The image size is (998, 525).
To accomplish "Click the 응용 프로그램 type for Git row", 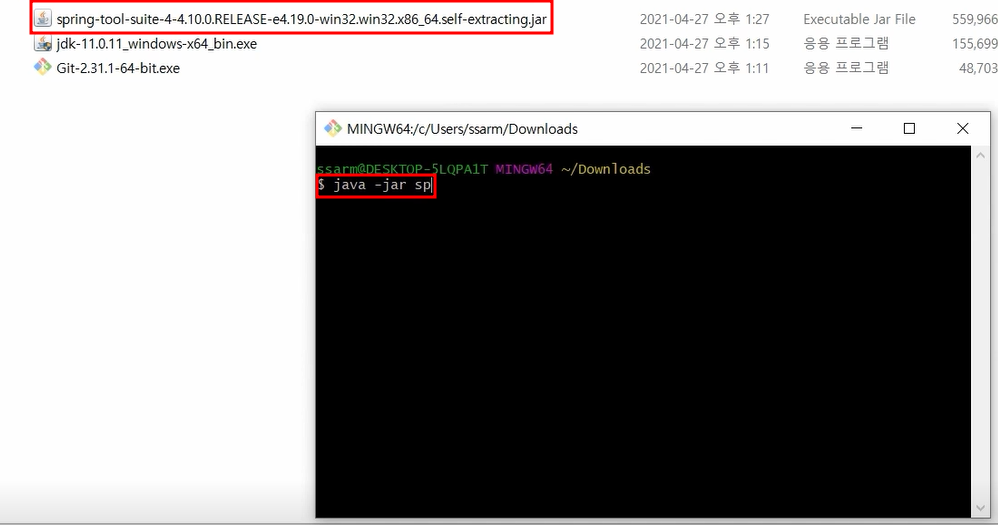I will pos(846,67).
